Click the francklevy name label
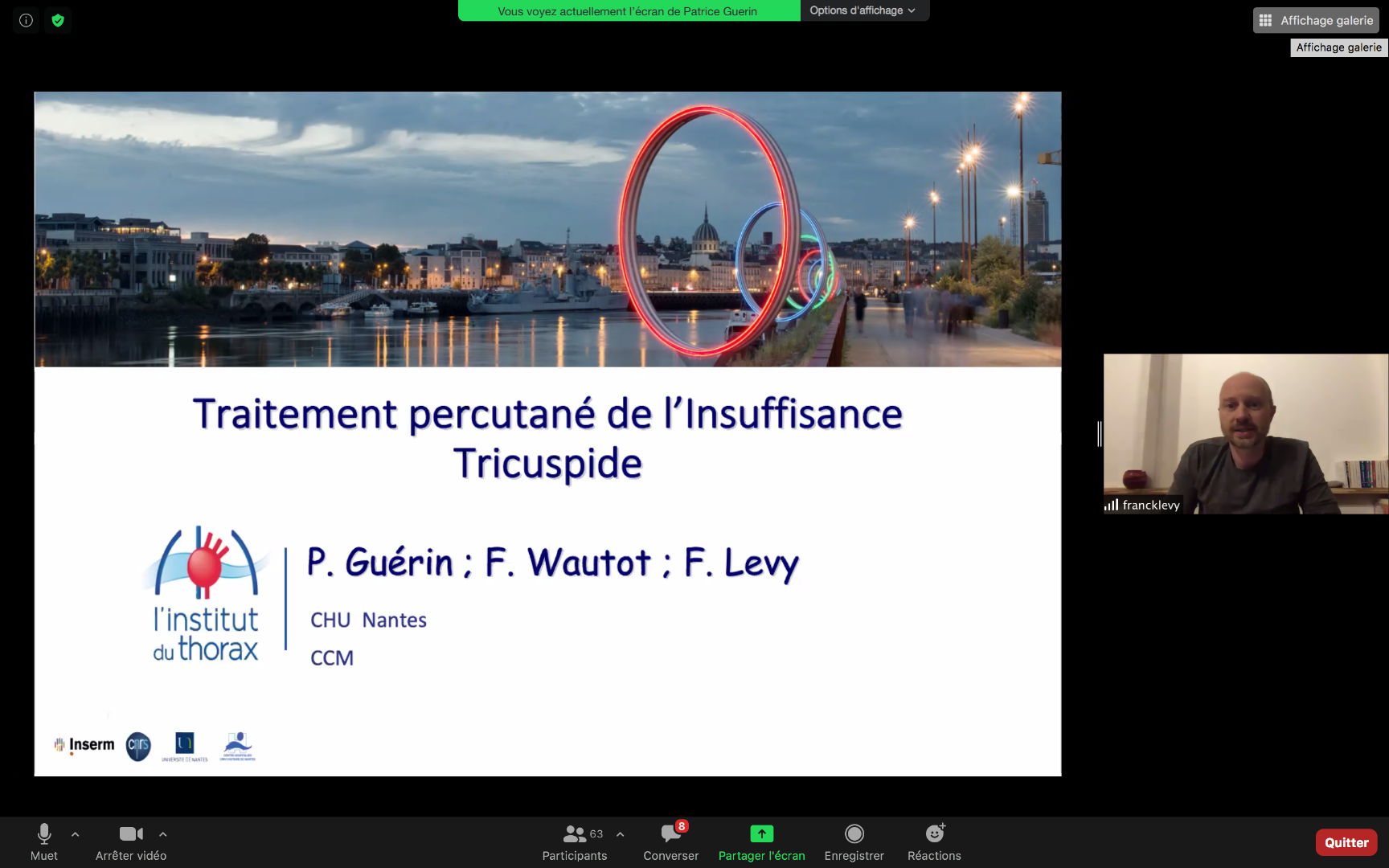This screenshot has width=1389, height=868. tap(1142, 505)
